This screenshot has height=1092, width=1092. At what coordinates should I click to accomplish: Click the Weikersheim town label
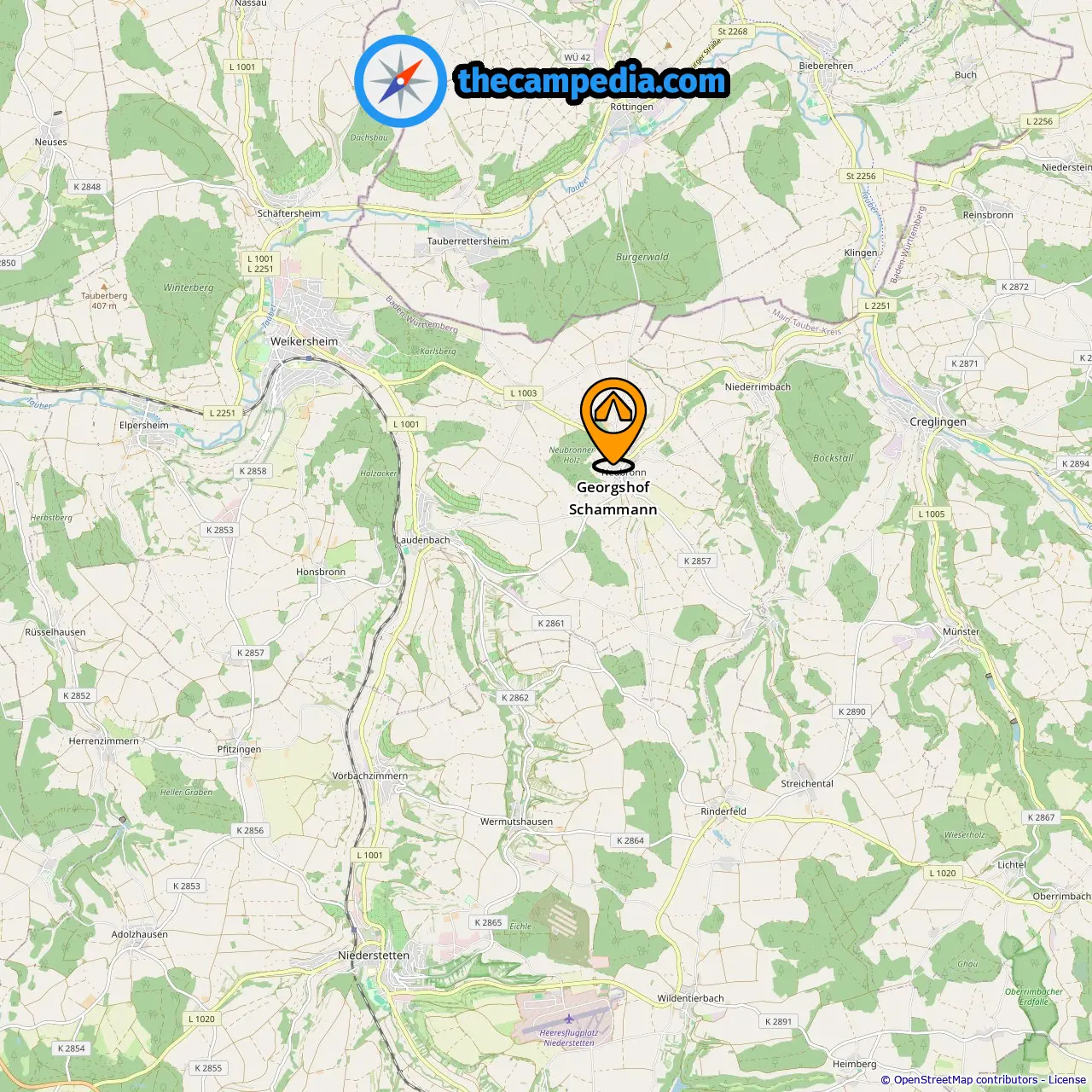pos(305,341)
